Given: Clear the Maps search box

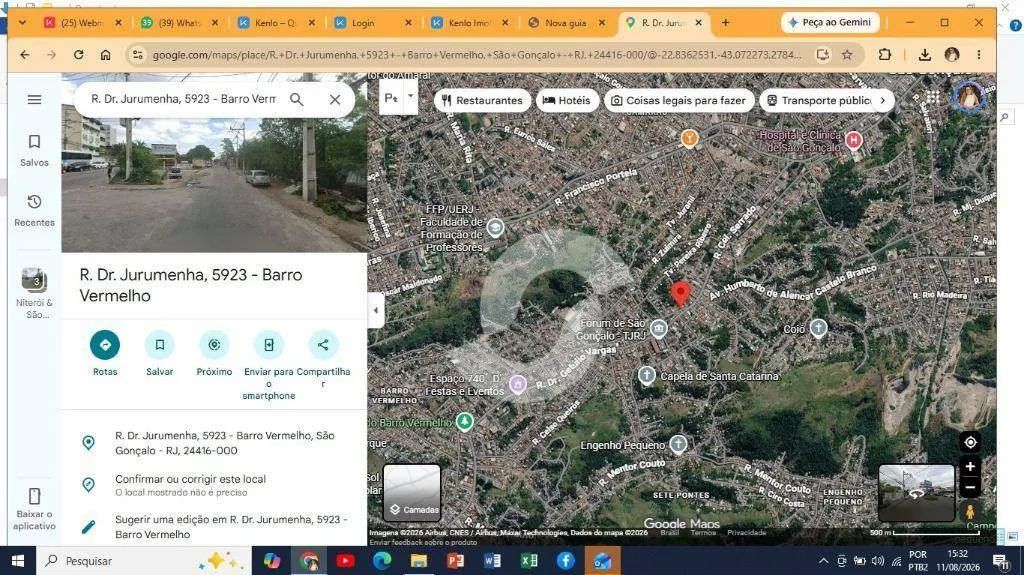Looking at the screenshot, I should click(x=335, y=99).
